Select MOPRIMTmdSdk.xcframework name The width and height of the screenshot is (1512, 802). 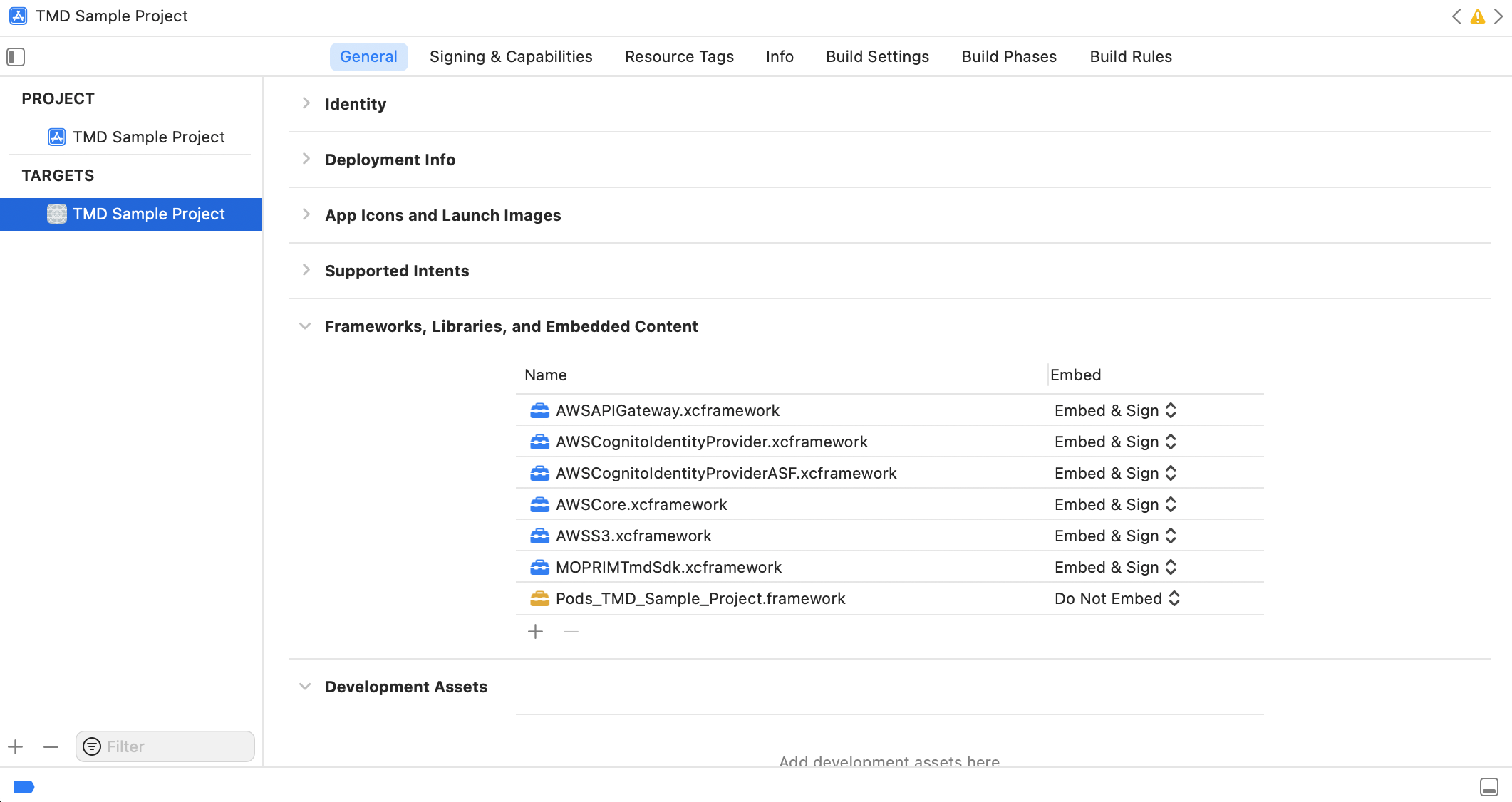coord(668,567)
